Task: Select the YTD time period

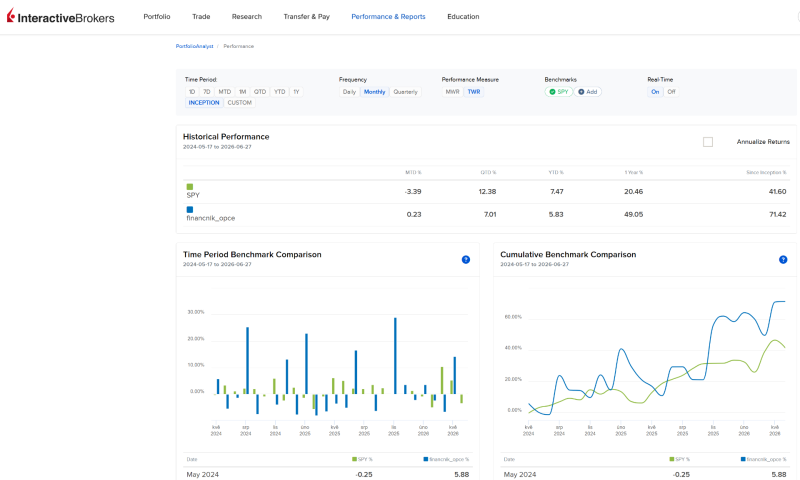Action: tap(279, 92)
